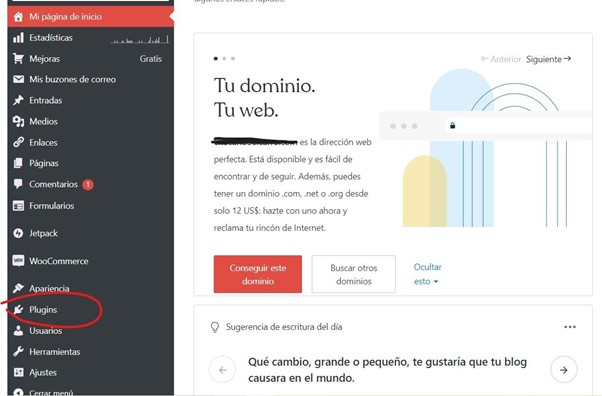The image size is (602, 396).
Task: Open the Formularios menu item
Action: [91, 205]
